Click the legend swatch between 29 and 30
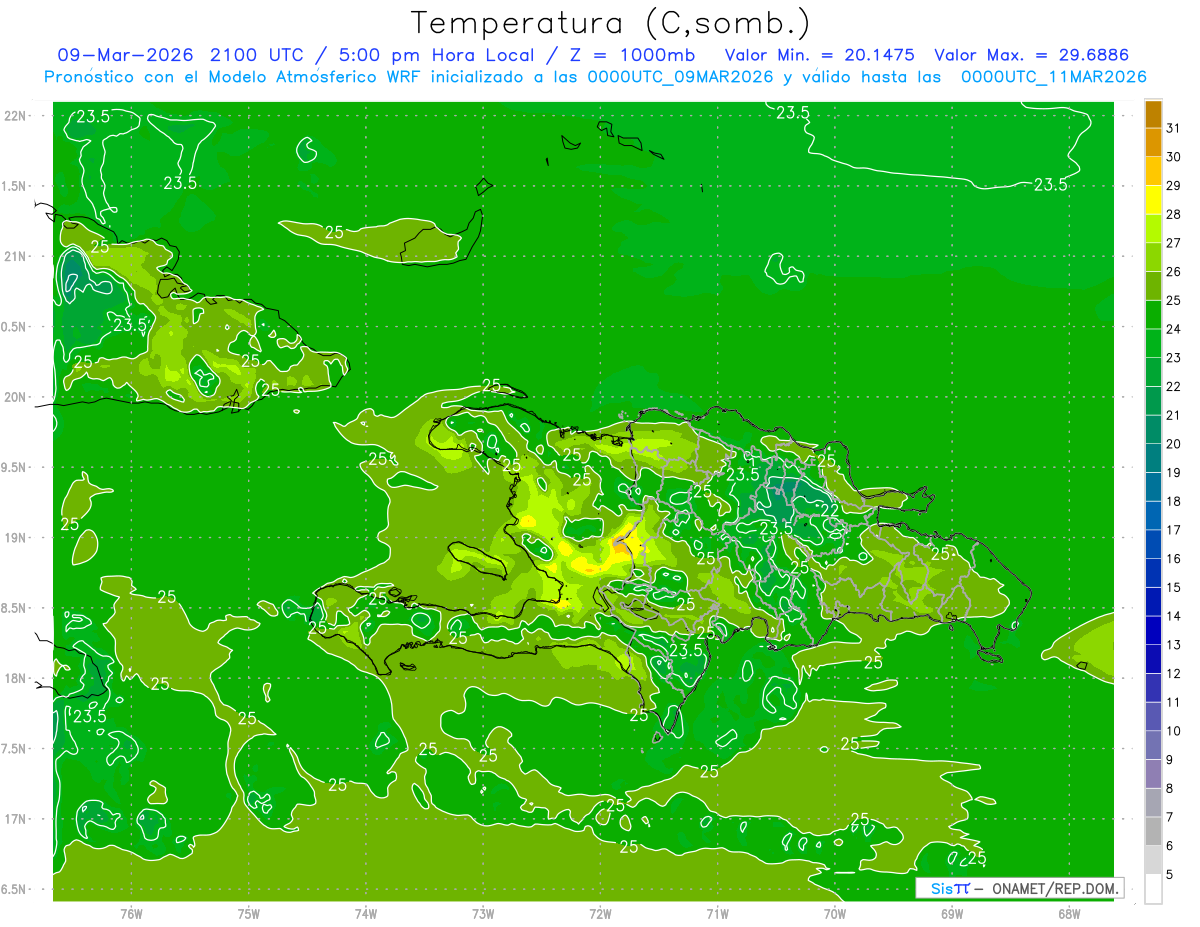1200x927 pixels. [x=1153, y=172]
